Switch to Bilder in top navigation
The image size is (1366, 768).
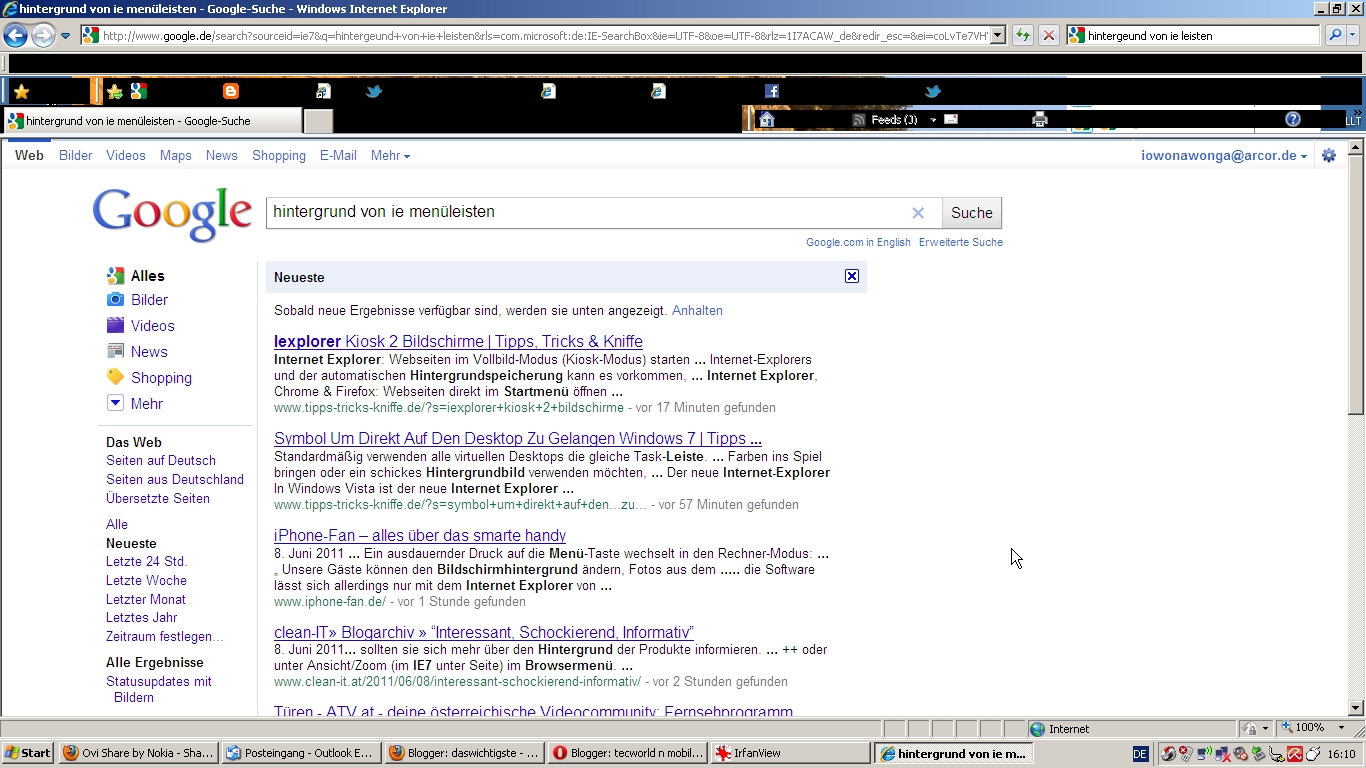click(x=75, y=156)
